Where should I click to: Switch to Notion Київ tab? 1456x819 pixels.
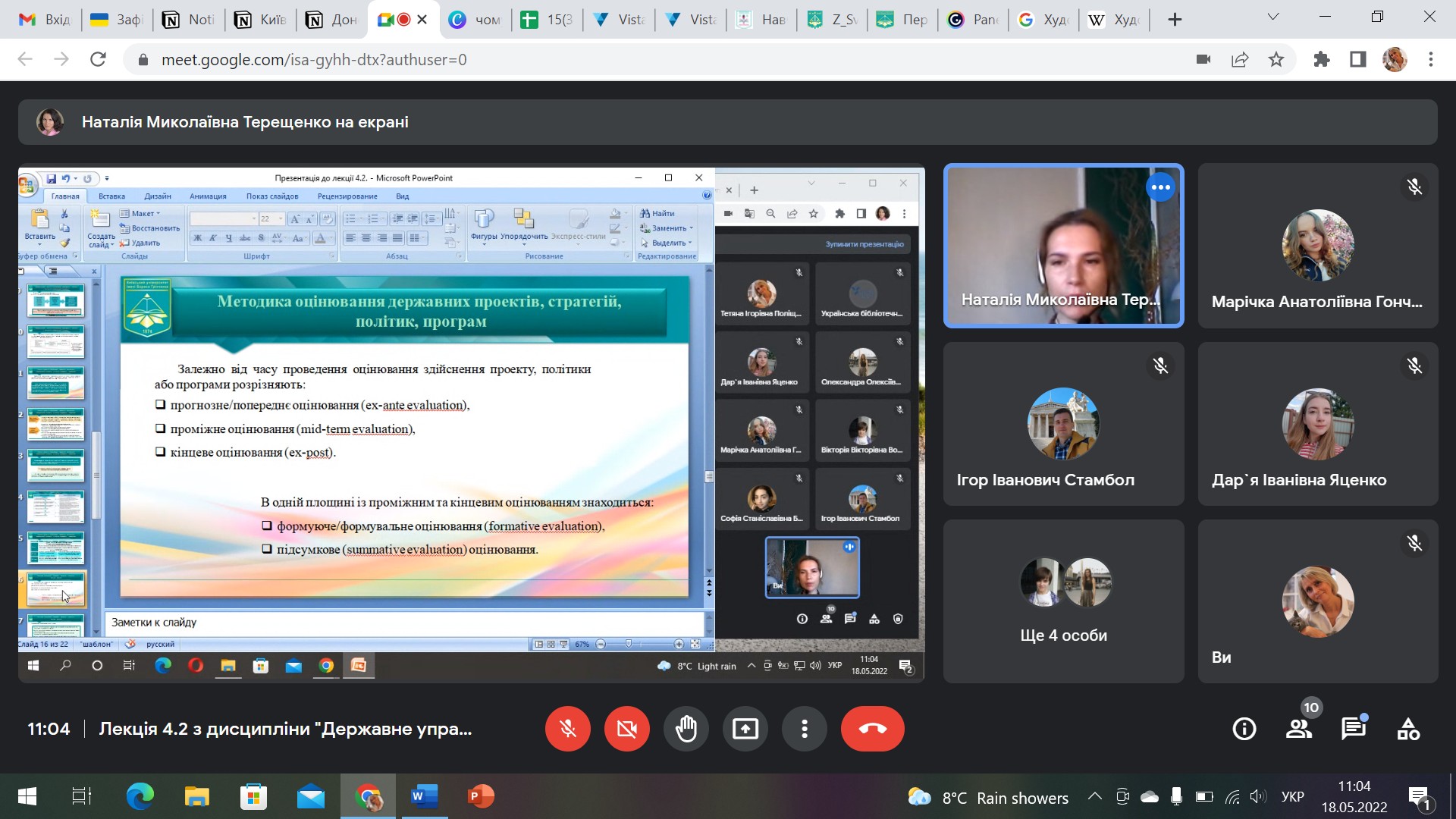click(262, 20)
